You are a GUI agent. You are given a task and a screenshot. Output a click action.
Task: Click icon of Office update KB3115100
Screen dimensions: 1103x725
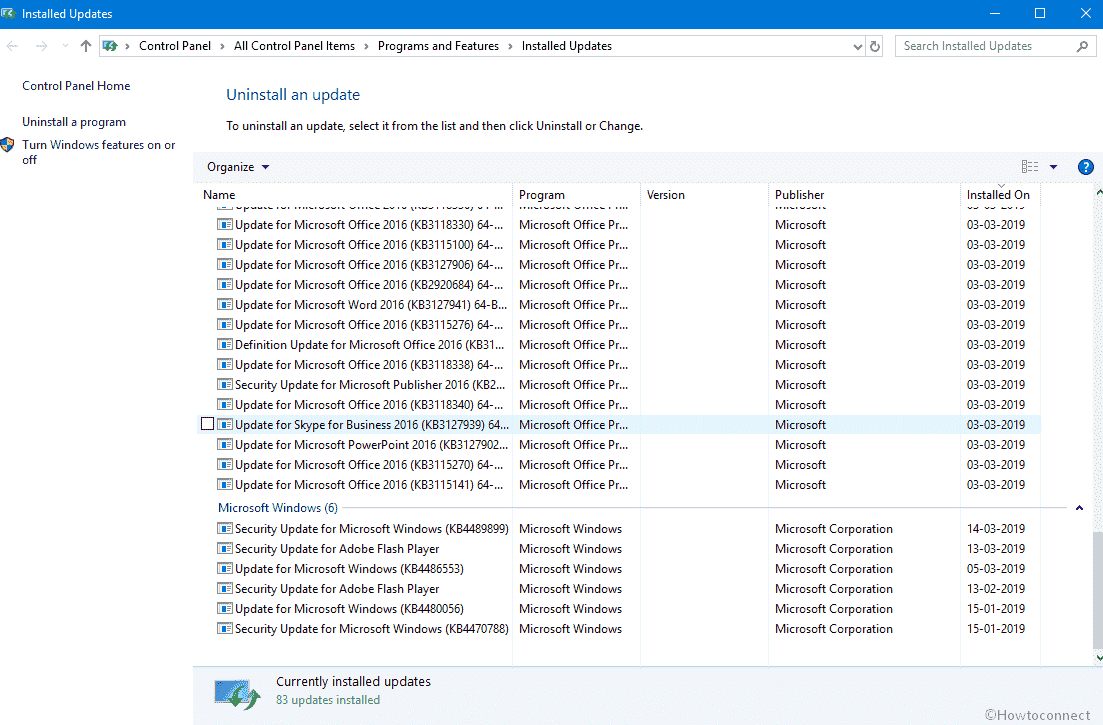(225, 245)
